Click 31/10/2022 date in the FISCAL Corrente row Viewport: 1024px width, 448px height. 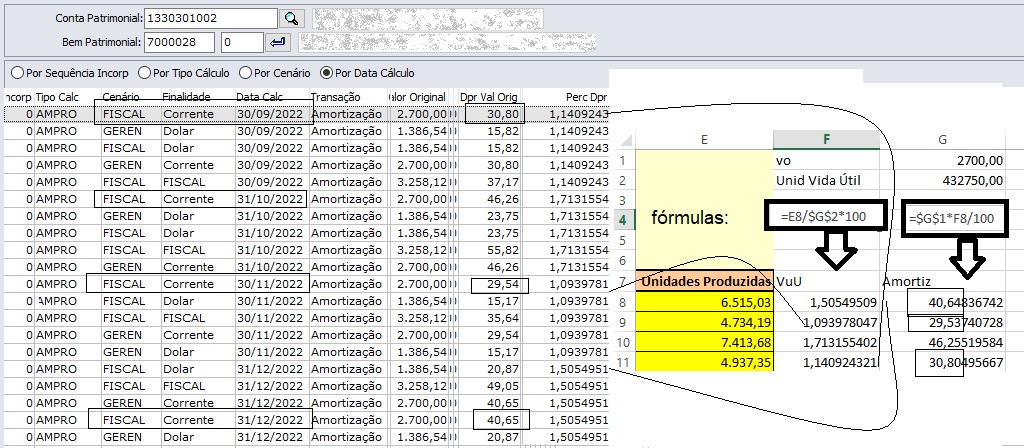pos(270,199)
